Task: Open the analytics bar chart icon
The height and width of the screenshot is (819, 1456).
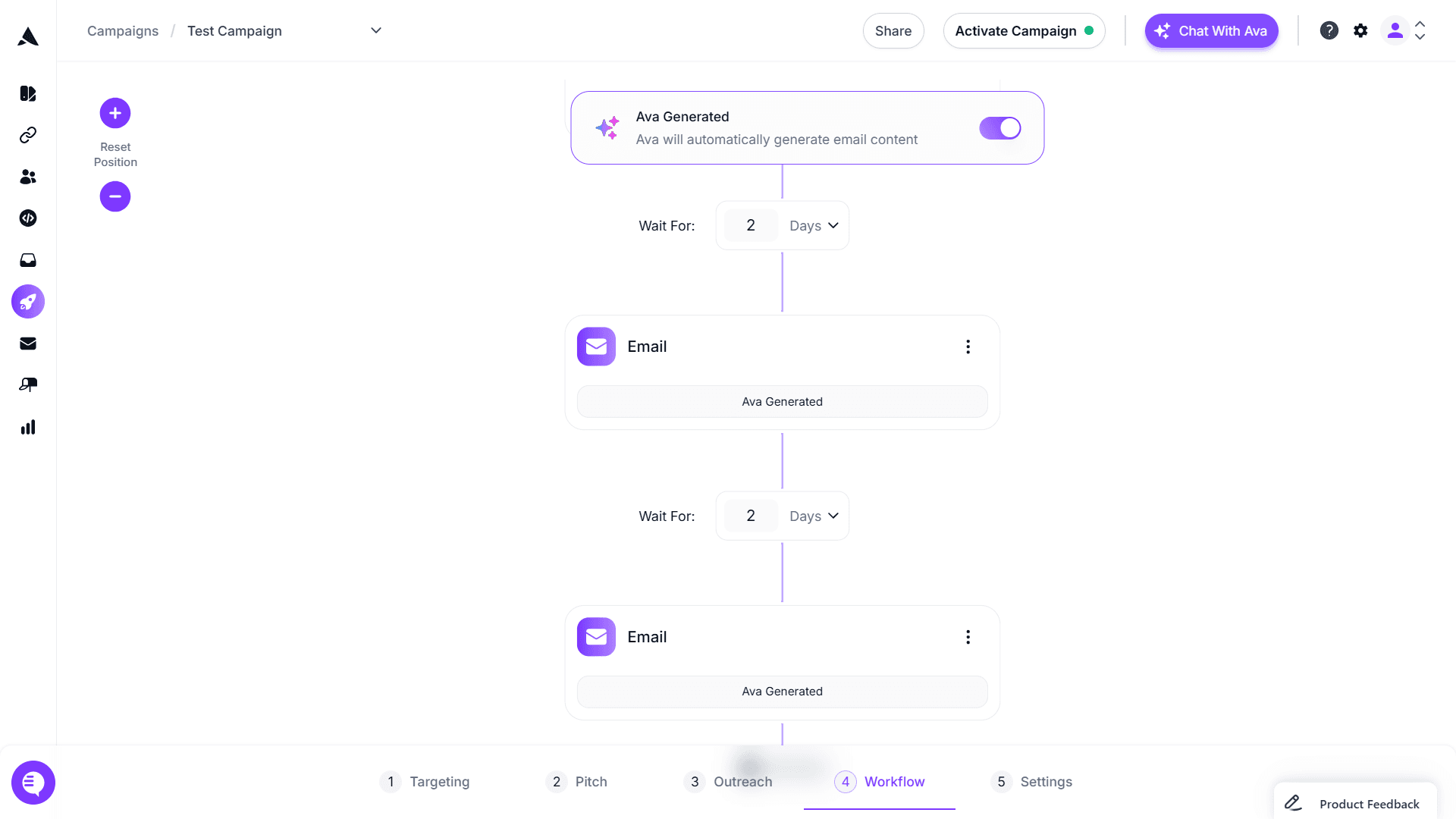Action: 28,428
